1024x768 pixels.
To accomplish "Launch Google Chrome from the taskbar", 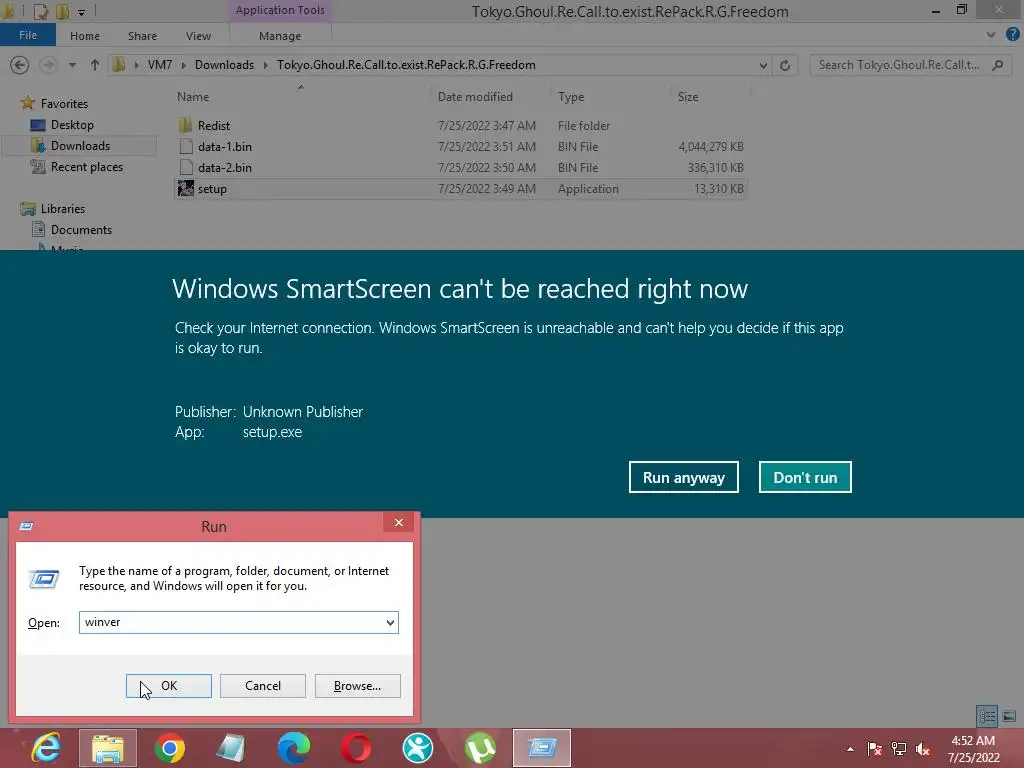I will pyautogui.click(x=170, y=748).
